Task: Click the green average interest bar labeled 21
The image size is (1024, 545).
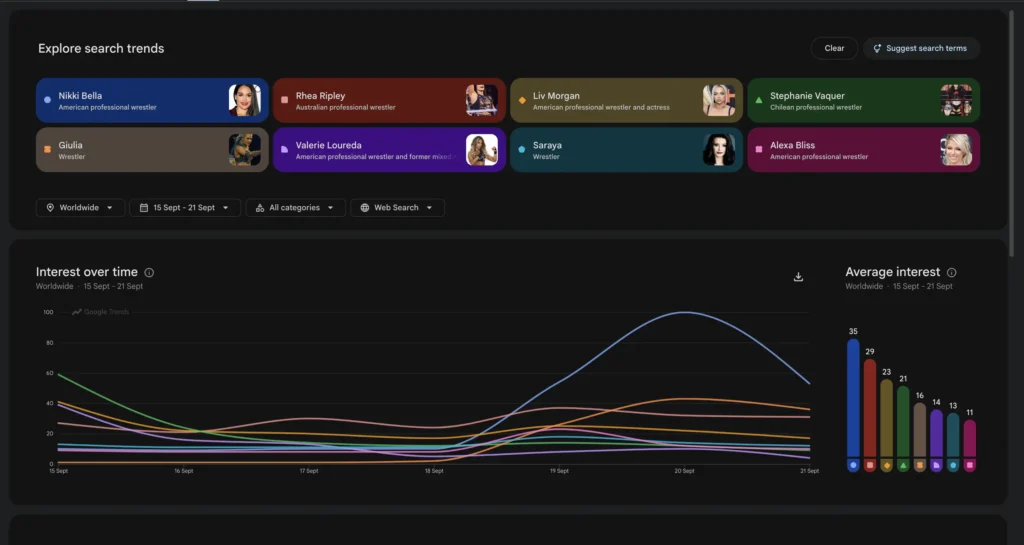Action: 903,422
